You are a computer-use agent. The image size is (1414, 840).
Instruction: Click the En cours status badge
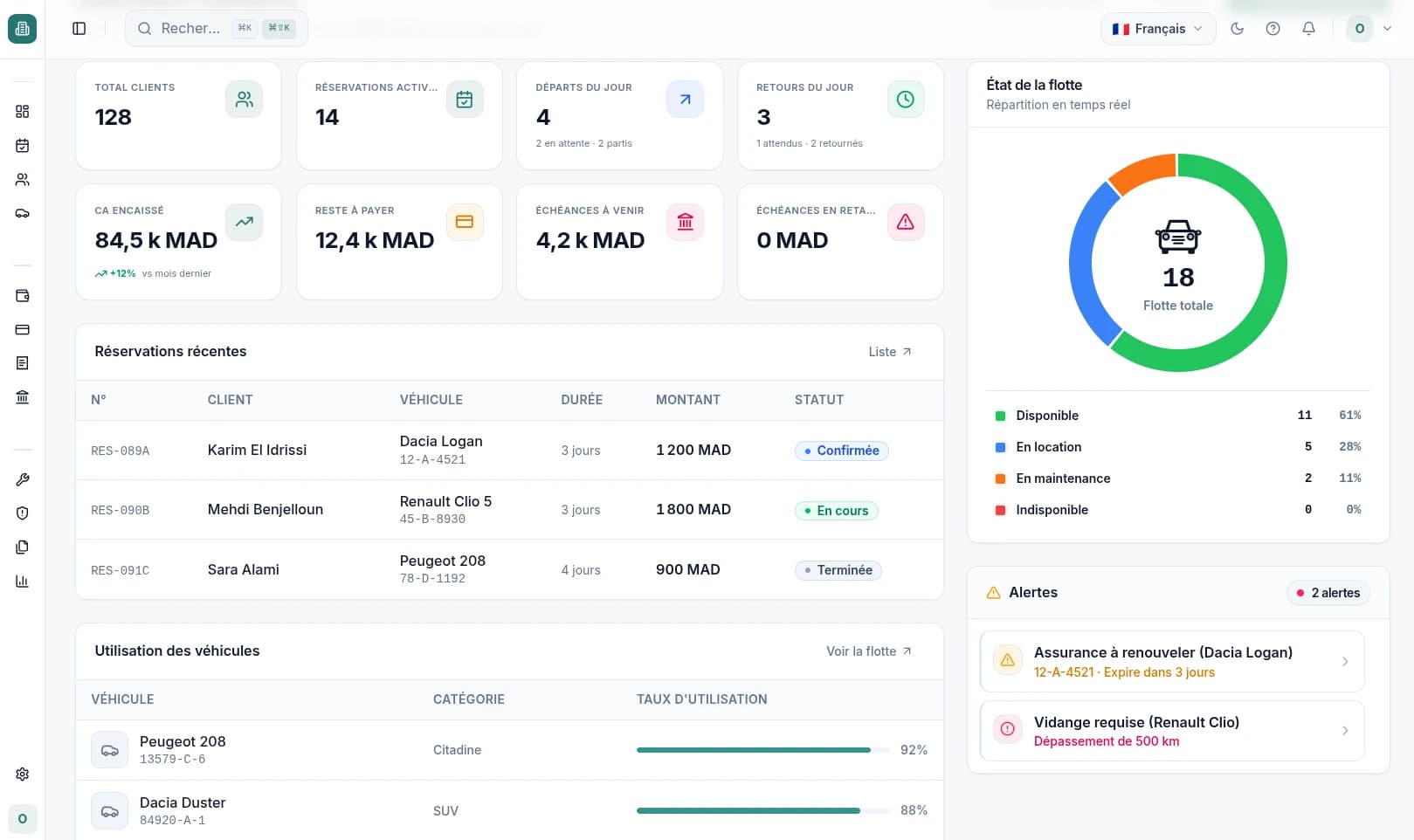pyautogui.click(x=837, y=511)
